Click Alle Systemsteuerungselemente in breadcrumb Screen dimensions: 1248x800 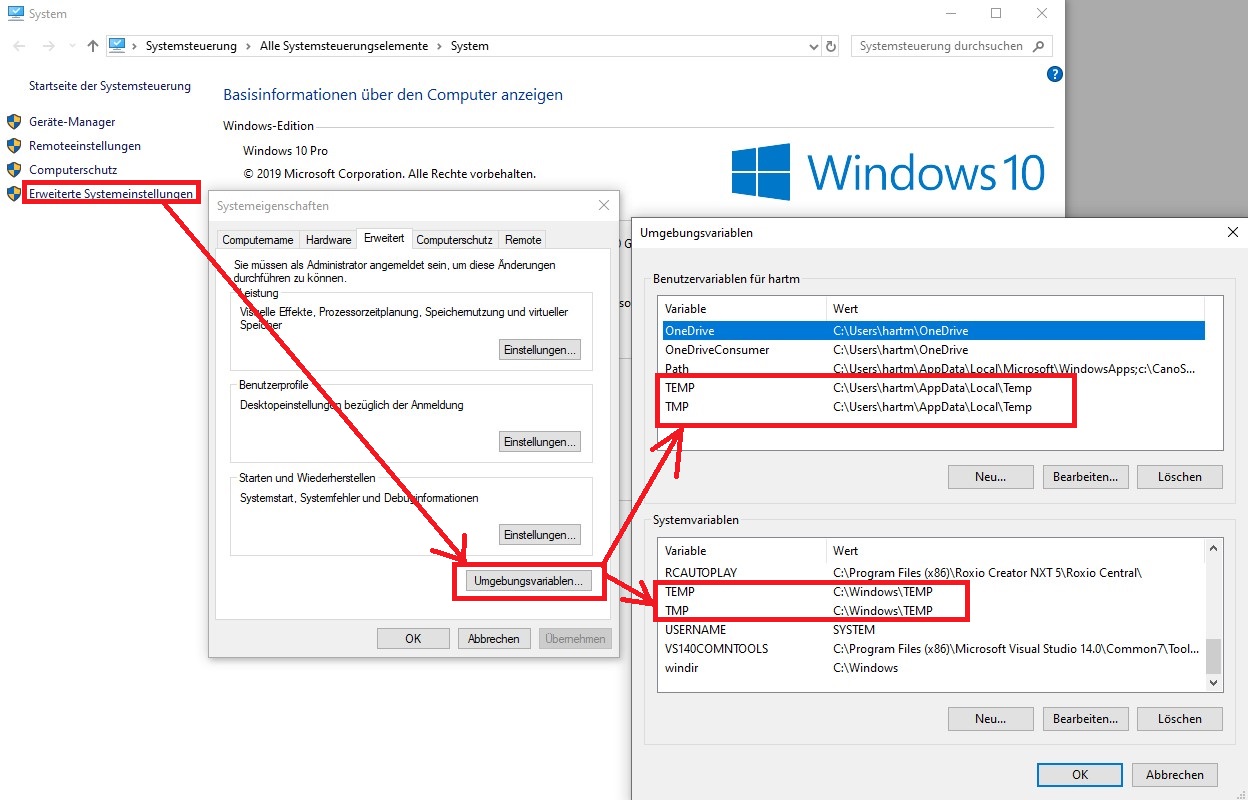point(344,46)
